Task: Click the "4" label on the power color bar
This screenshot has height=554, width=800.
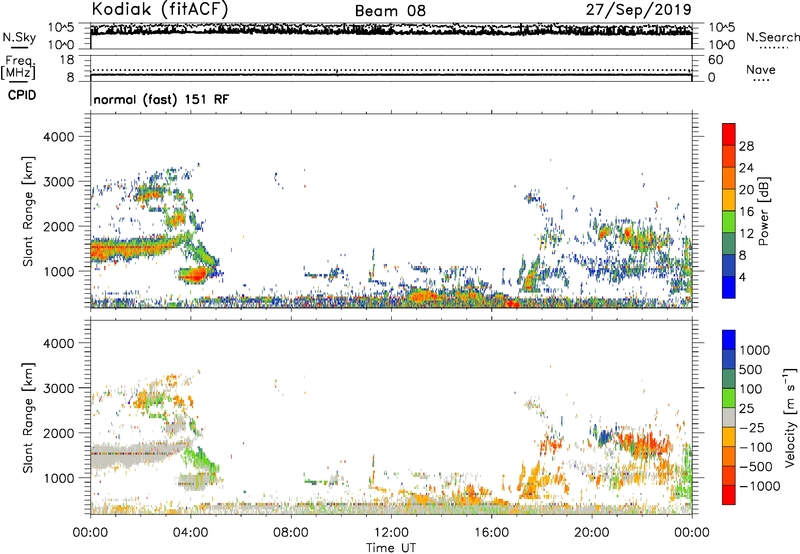Action: (742, 277)
